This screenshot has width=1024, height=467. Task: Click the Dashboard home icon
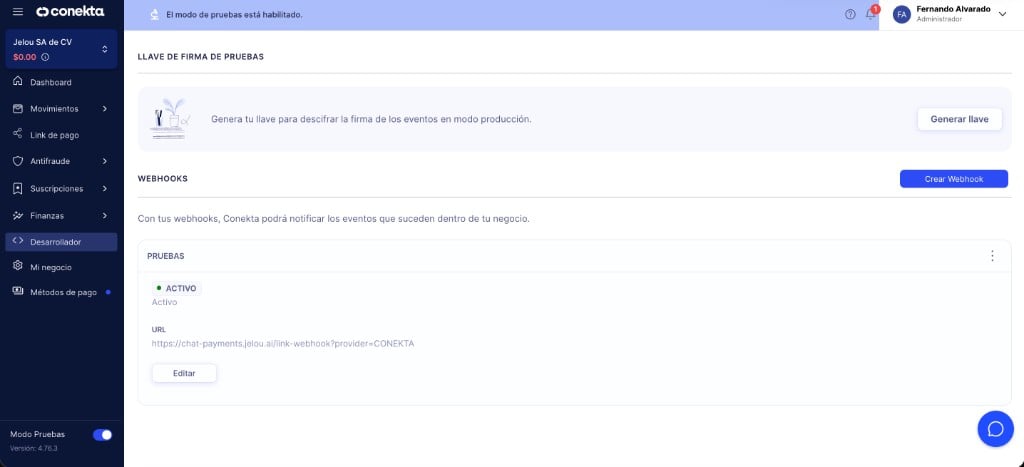(x=18, y=82)
